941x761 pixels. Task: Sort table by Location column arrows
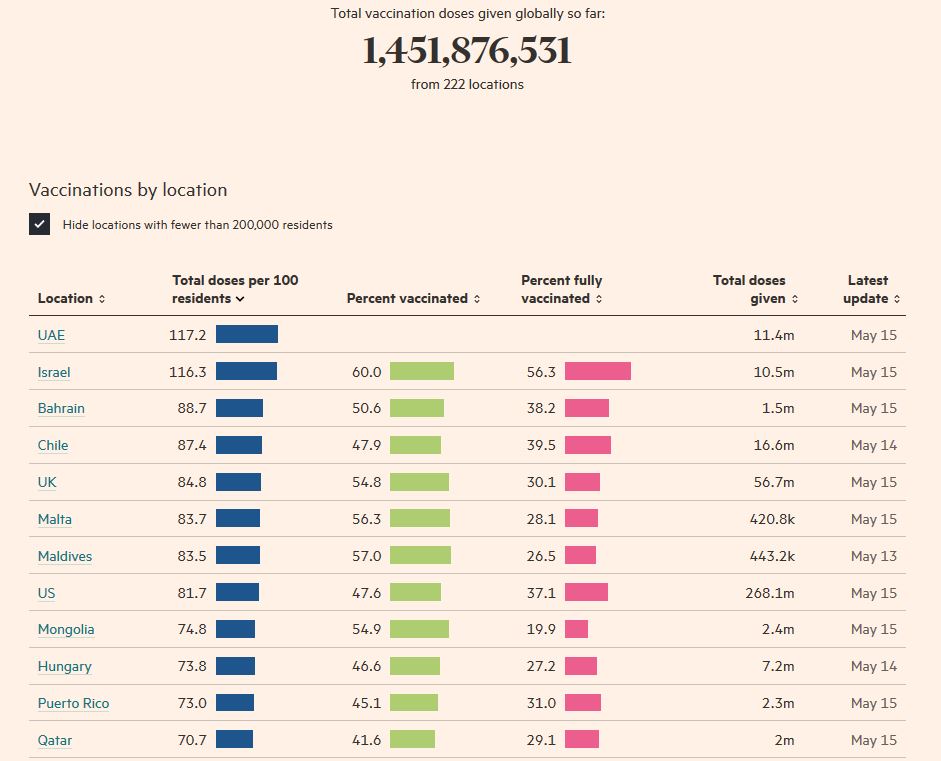pyautogui.click(x=102, y=299)
